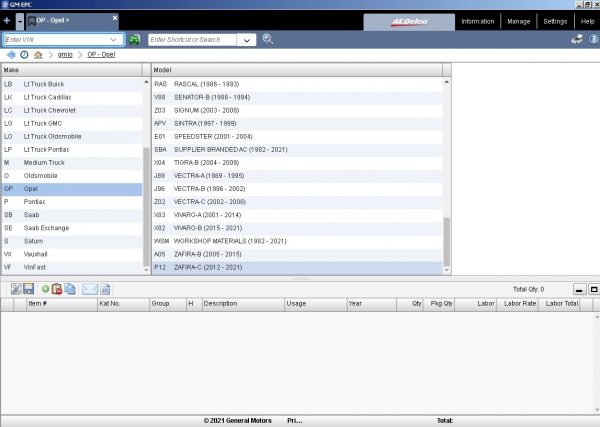Add a new tab with the plus icon
600x427 pixels.
(x=7, y=20)
